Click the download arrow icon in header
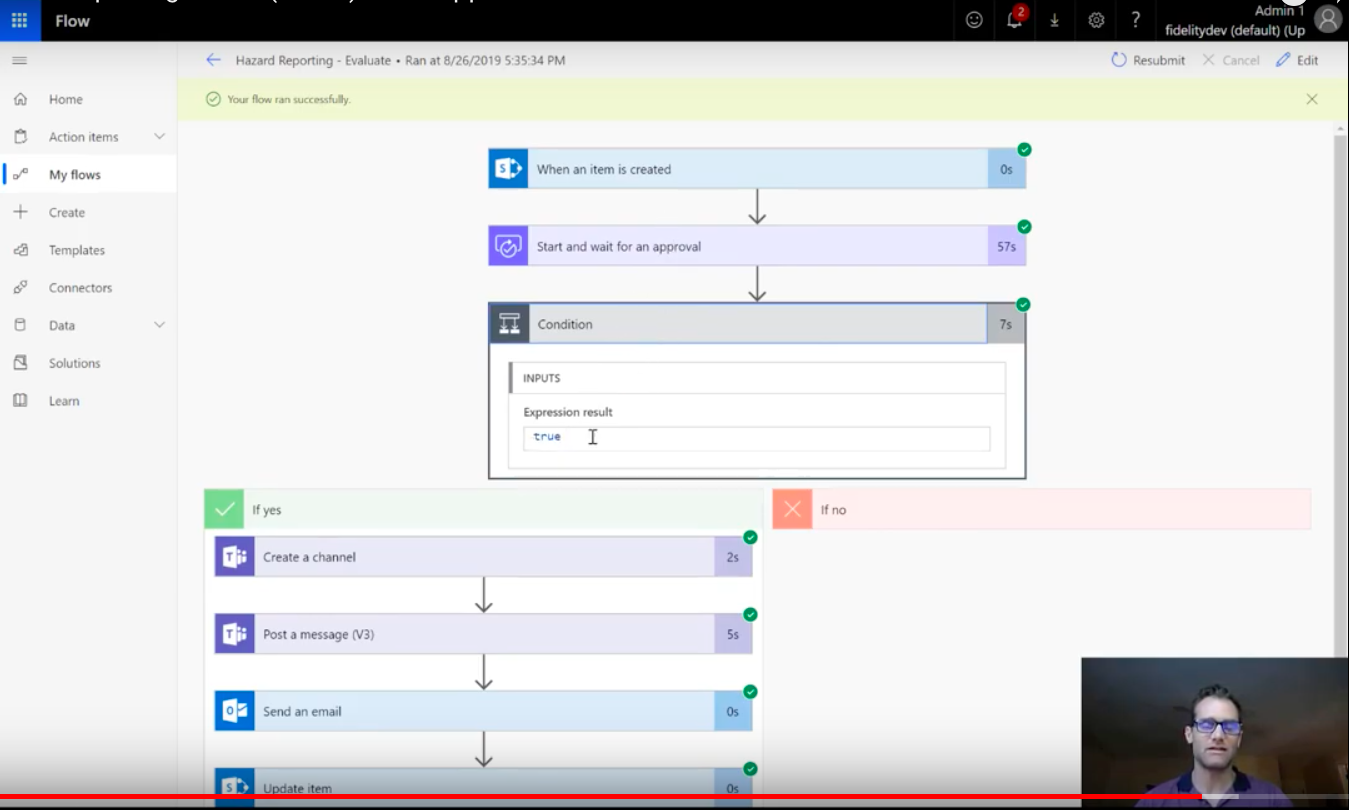This screenshot has width=1349, height=810. [x=1054, y=20]
